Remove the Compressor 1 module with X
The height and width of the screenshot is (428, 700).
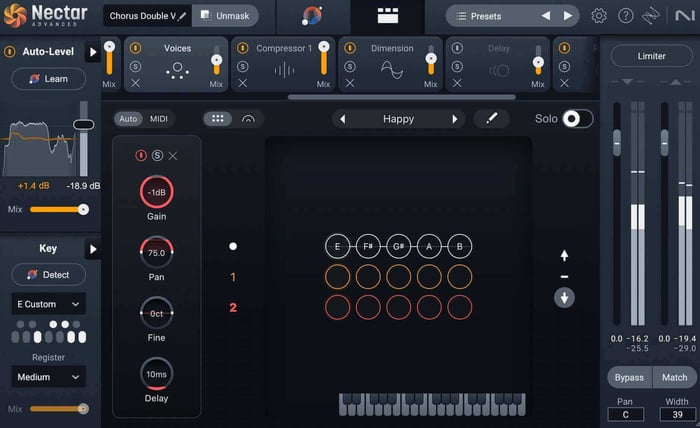click(x=242, y=83)
